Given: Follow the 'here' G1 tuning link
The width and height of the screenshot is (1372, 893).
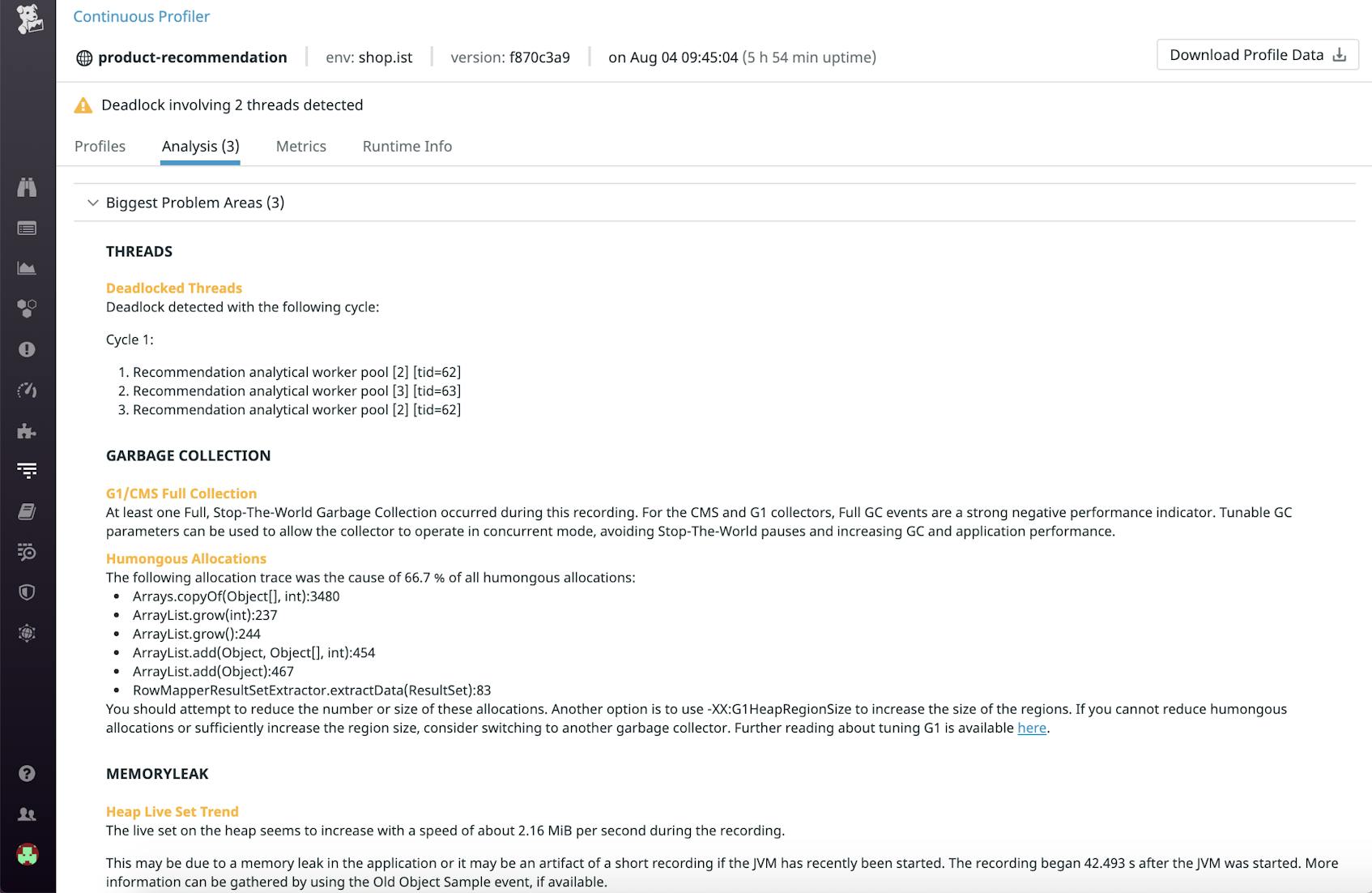Looking at the screenshot, I should (1031, 728).
